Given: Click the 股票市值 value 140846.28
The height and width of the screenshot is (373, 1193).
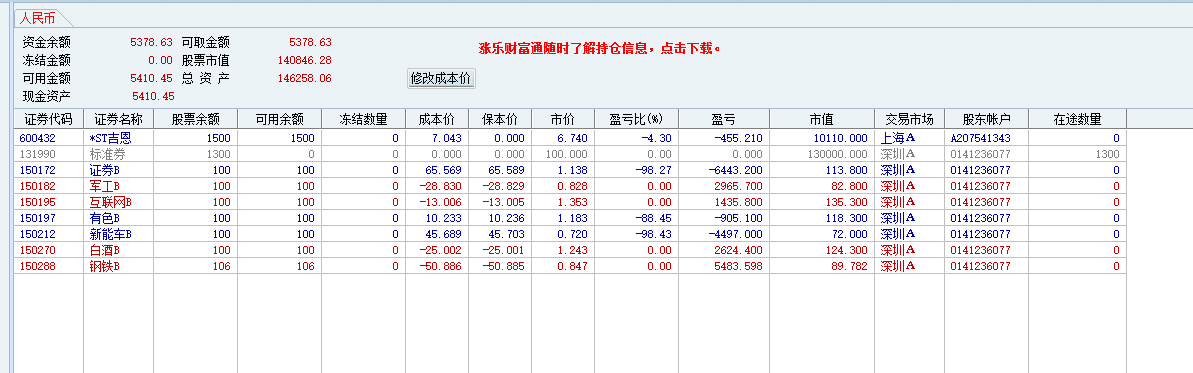Looking at the screenshot, I should 304,60.
